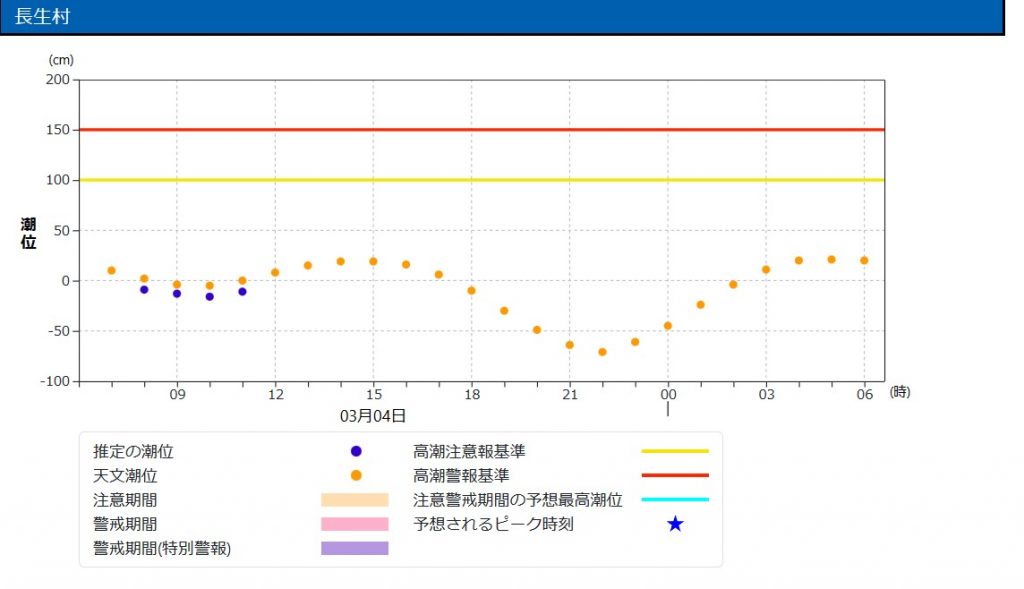Click the orange tide point at 00 hours
Screen dimensions: 1024x589
pos(667,326)
